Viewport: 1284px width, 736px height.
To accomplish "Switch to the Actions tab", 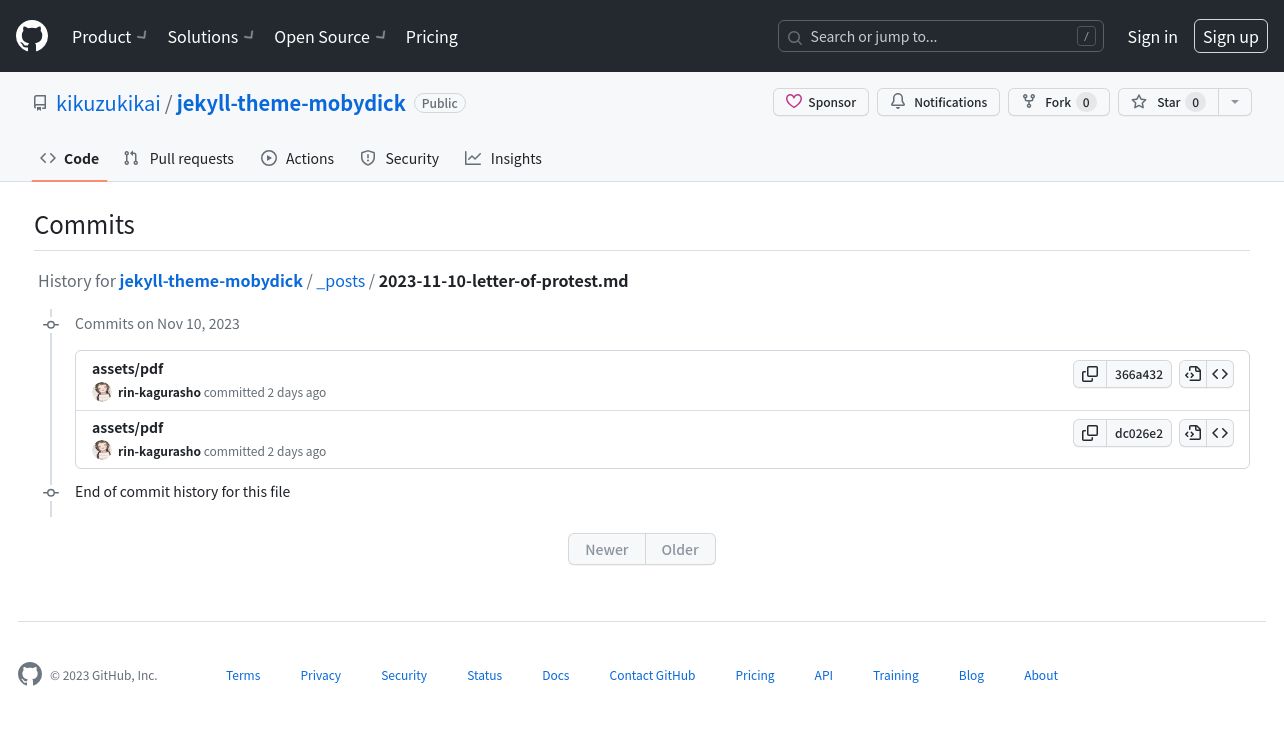I will click(x=297, y=158).
